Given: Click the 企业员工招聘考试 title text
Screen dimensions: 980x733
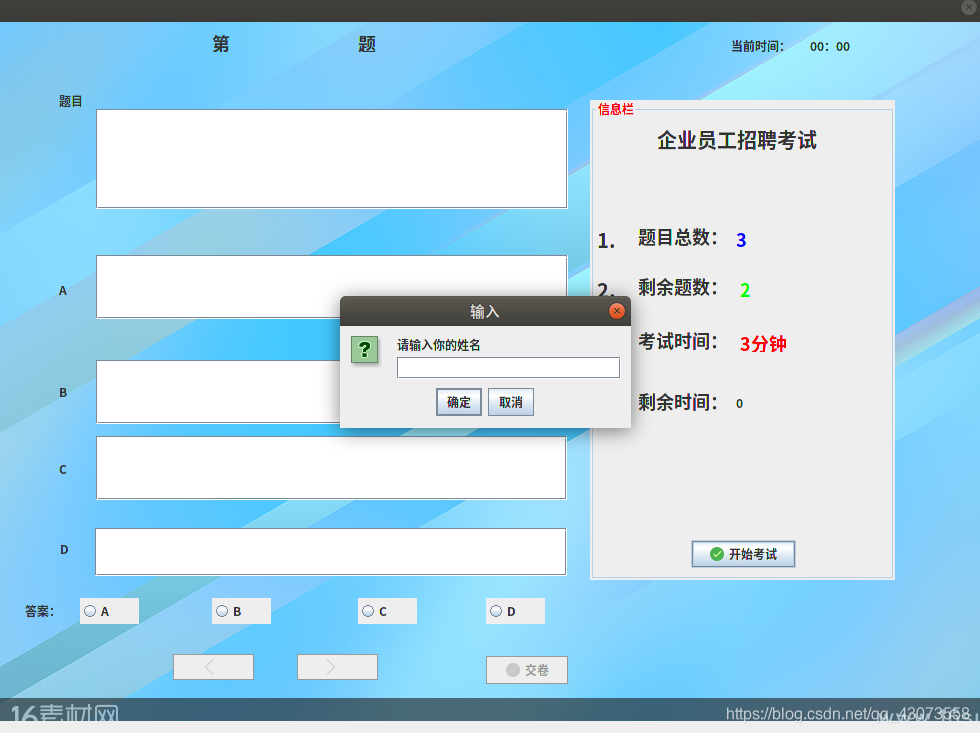Looking at the screenshot, I should 737,140.
